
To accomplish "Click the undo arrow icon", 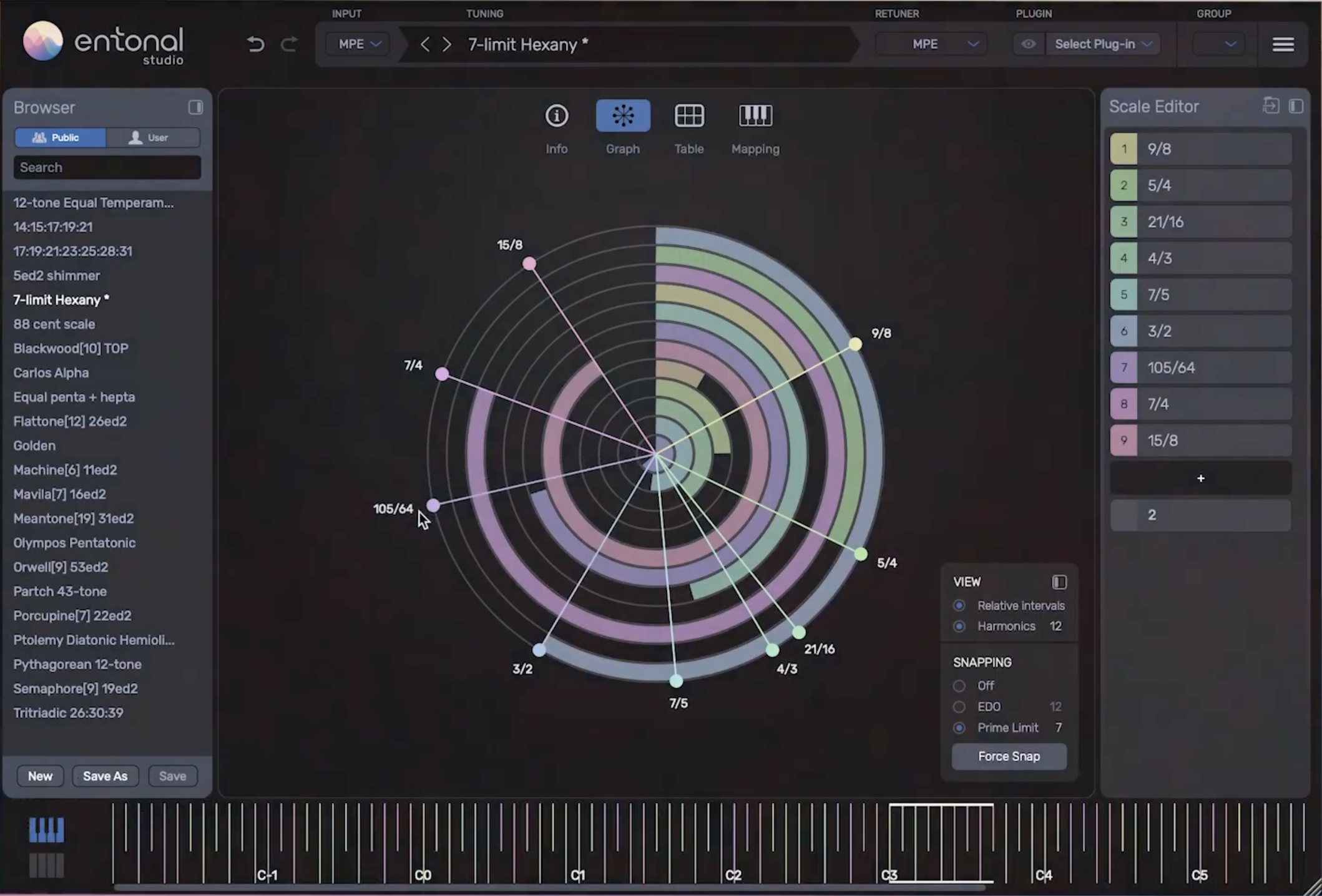I will pos(255,44).
